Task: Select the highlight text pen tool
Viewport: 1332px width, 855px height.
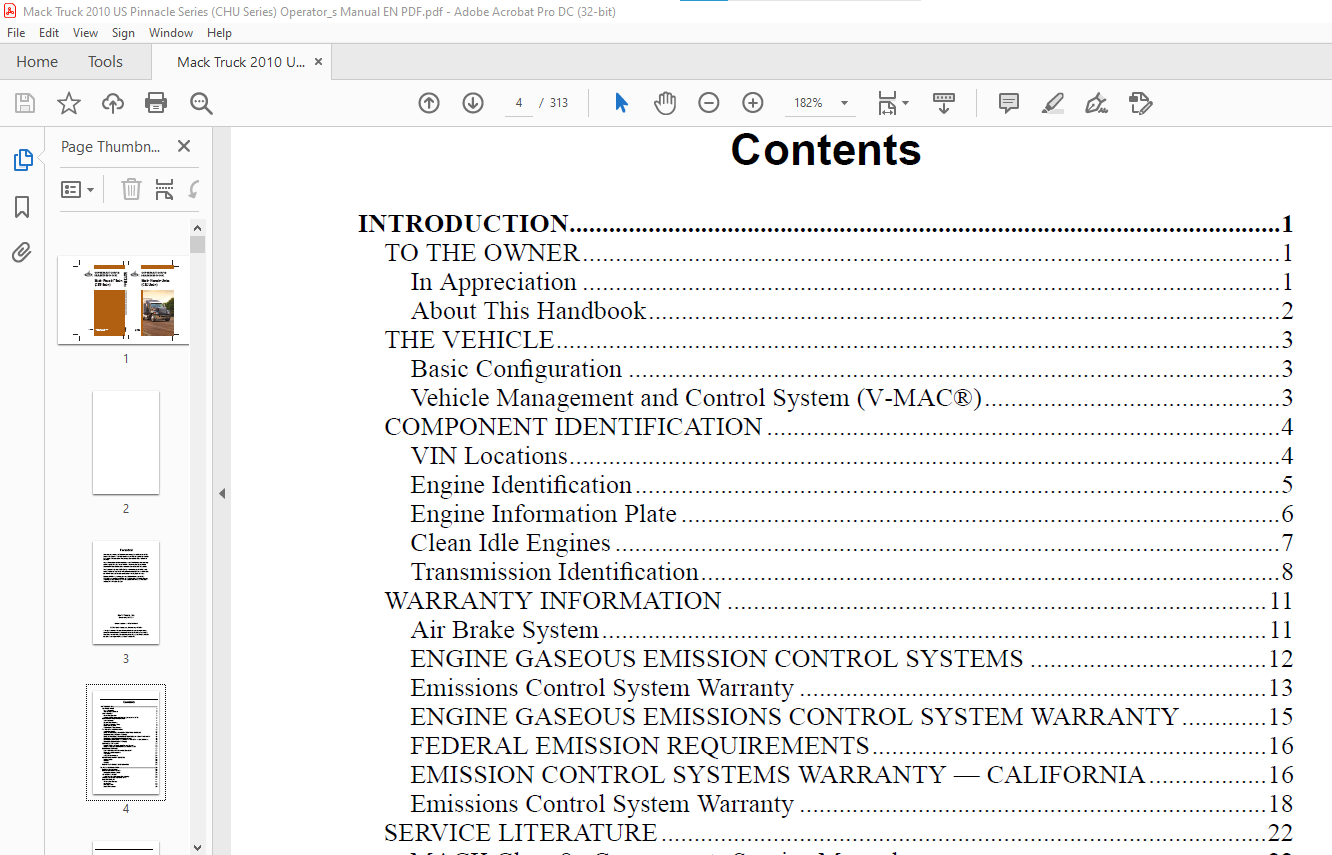Action: coord(1053,103)
